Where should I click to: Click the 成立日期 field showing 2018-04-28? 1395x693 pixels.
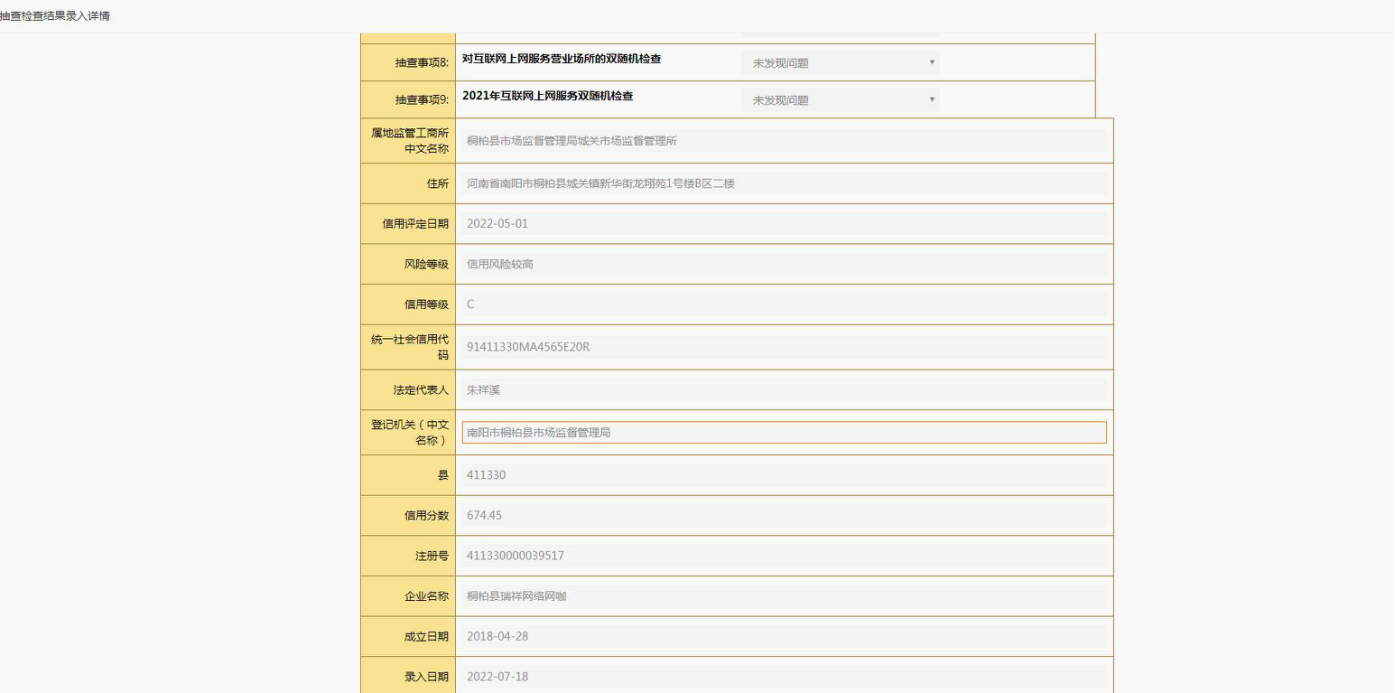(784, 636)
